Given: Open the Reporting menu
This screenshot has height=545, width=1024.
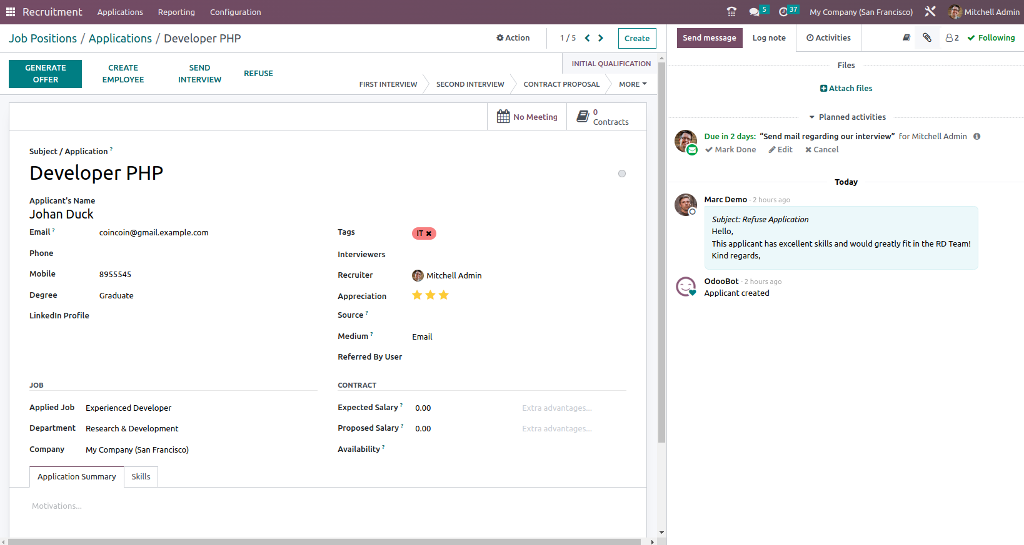Looking at the screenshot, I should [x=176, y=12].
